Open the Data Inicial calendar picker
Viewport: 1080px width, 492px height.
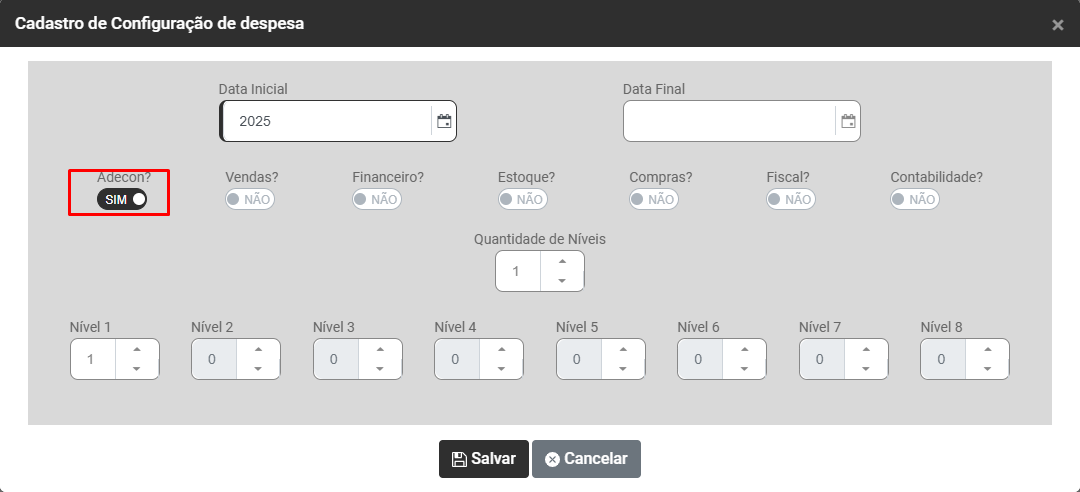[x=445, y=121]
